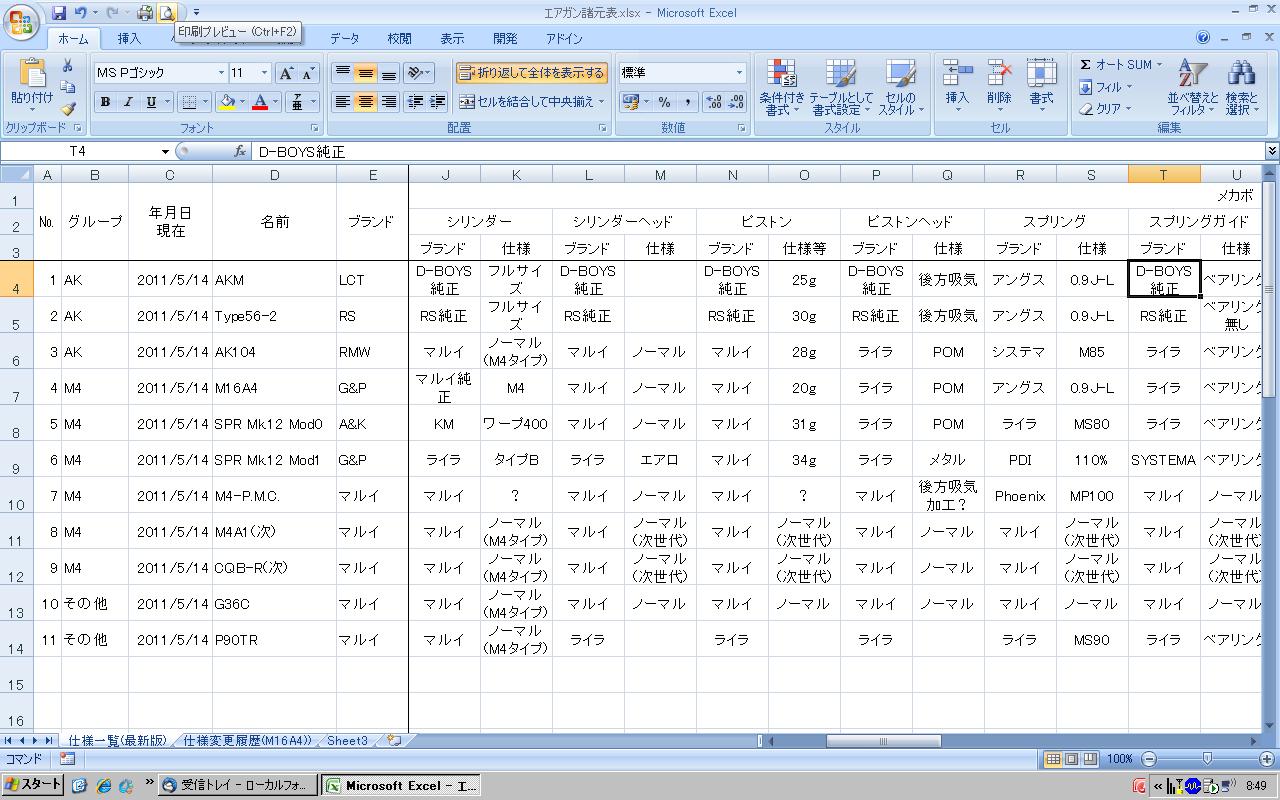This screenshot has width=1280, height=800.
Task: Open sort and filter (並べ替えとフィルタ)
Action: pos(1192,88)
